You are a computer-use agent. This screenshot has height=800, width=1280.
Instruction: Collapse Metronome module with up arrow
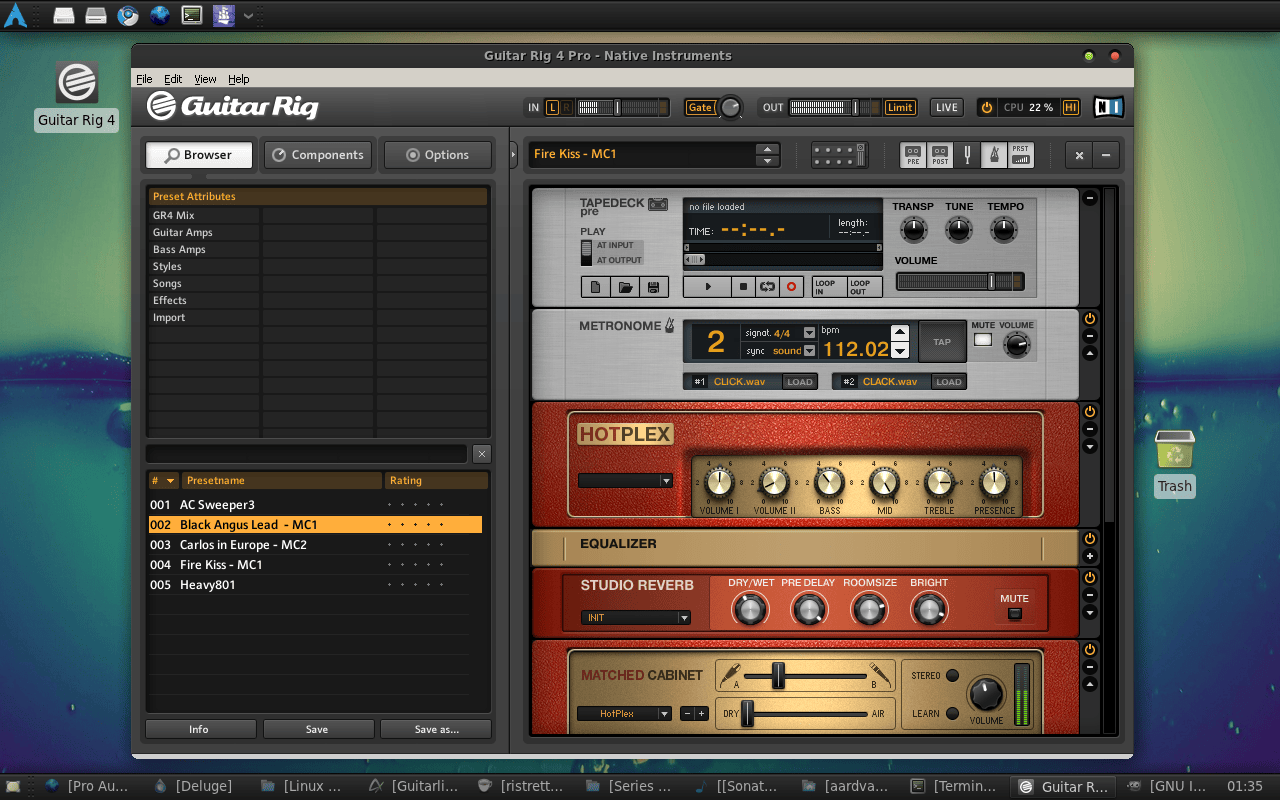click(1090, 353)
